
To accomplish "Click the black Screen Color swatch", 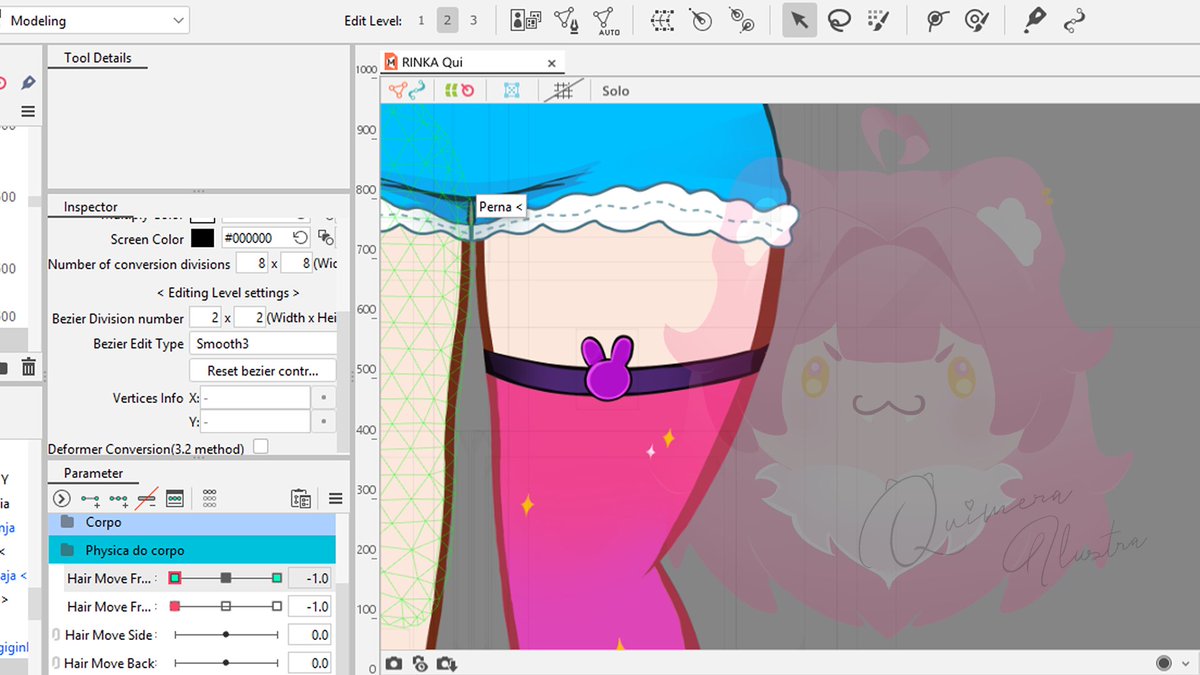I will [203, 238].
